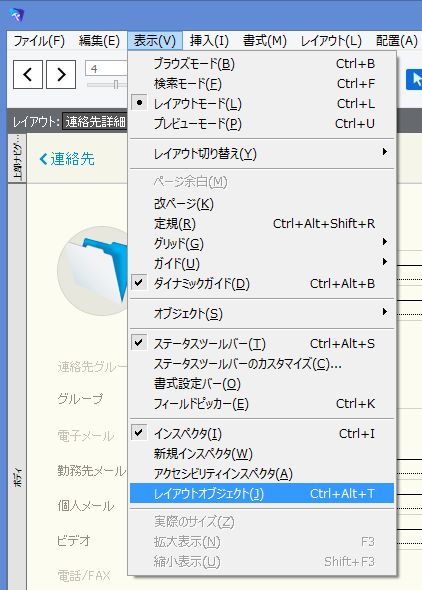Open 挿入(I) menu
This screenshot has height=590, width=422.
pyautogui.click(x=209, y=41)
